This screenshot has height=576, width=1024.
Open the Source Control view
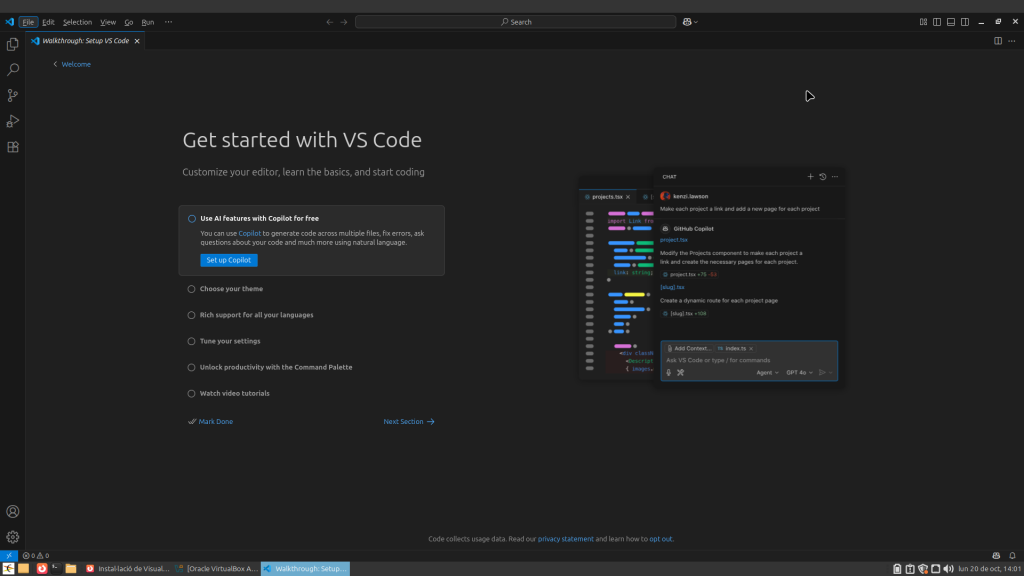(x=13, y=96)
